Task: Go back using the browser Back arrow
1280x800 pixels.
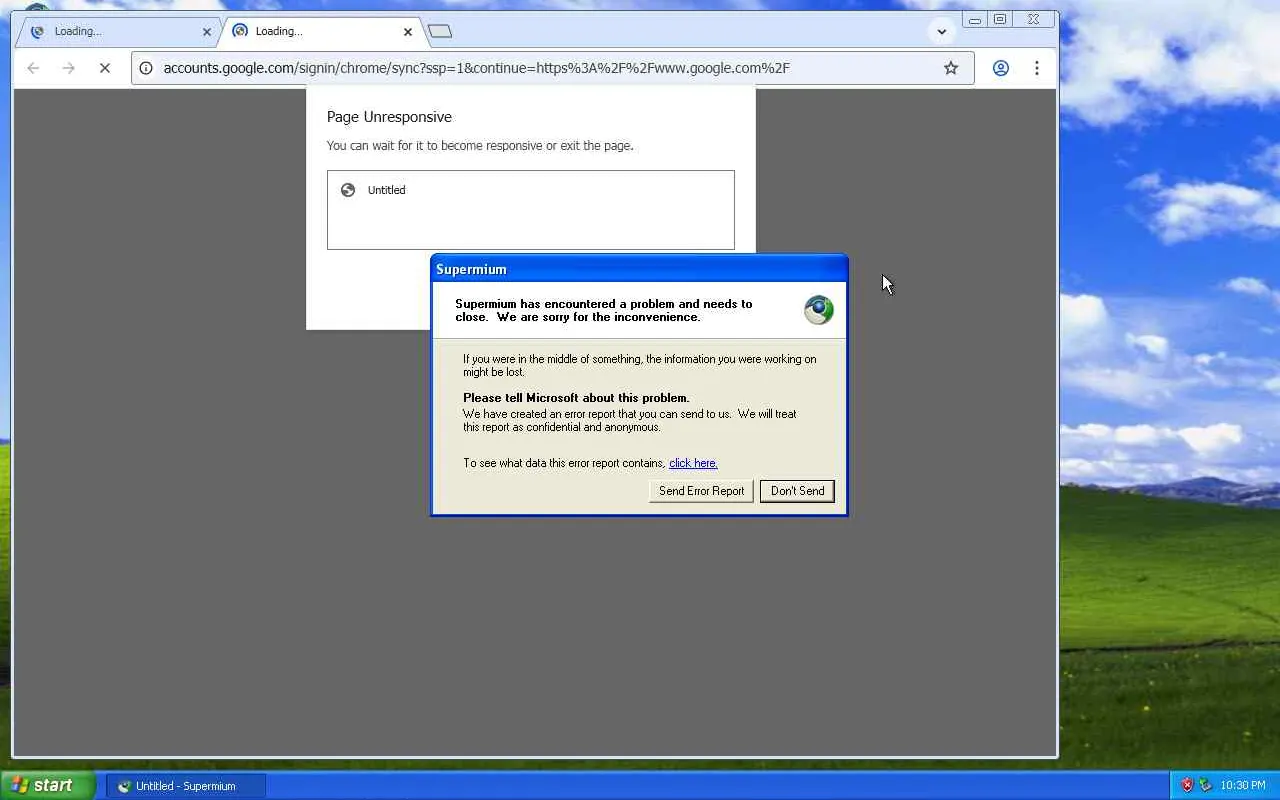Action: point(33,68)
